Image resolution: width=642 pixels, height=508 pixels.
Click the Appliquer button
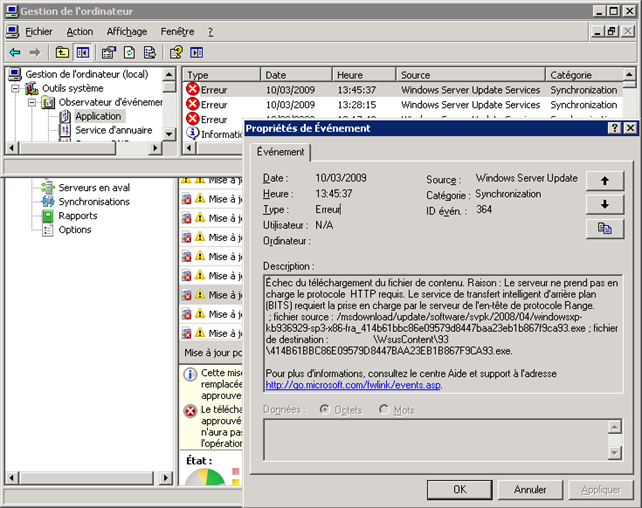tap(601, 490)
